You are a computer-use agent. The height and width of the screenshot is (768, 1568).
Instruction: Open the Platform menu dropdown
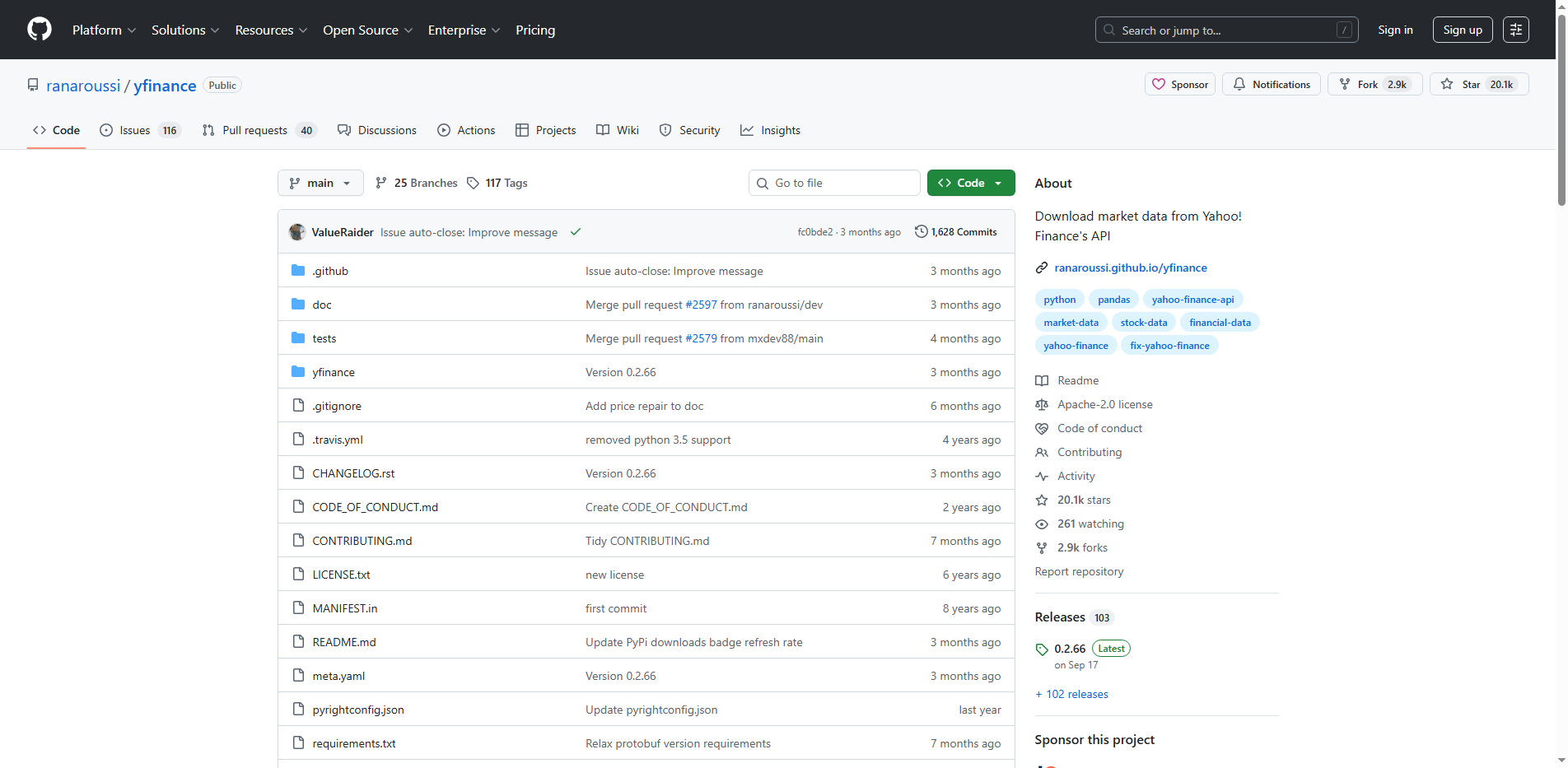point(104,30)
